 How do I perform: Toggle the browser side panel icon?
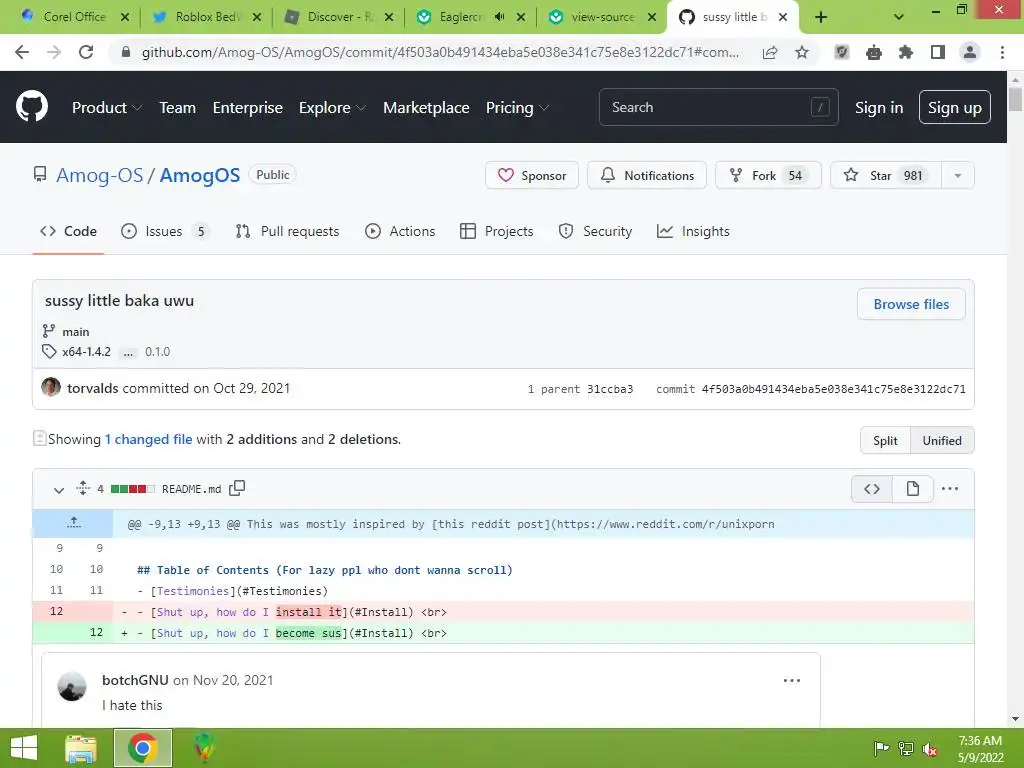(x=938, y=52)
